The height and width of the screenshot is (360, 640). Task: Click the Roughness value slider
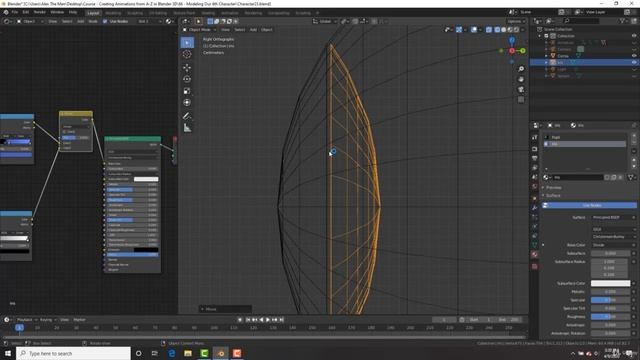610,317
